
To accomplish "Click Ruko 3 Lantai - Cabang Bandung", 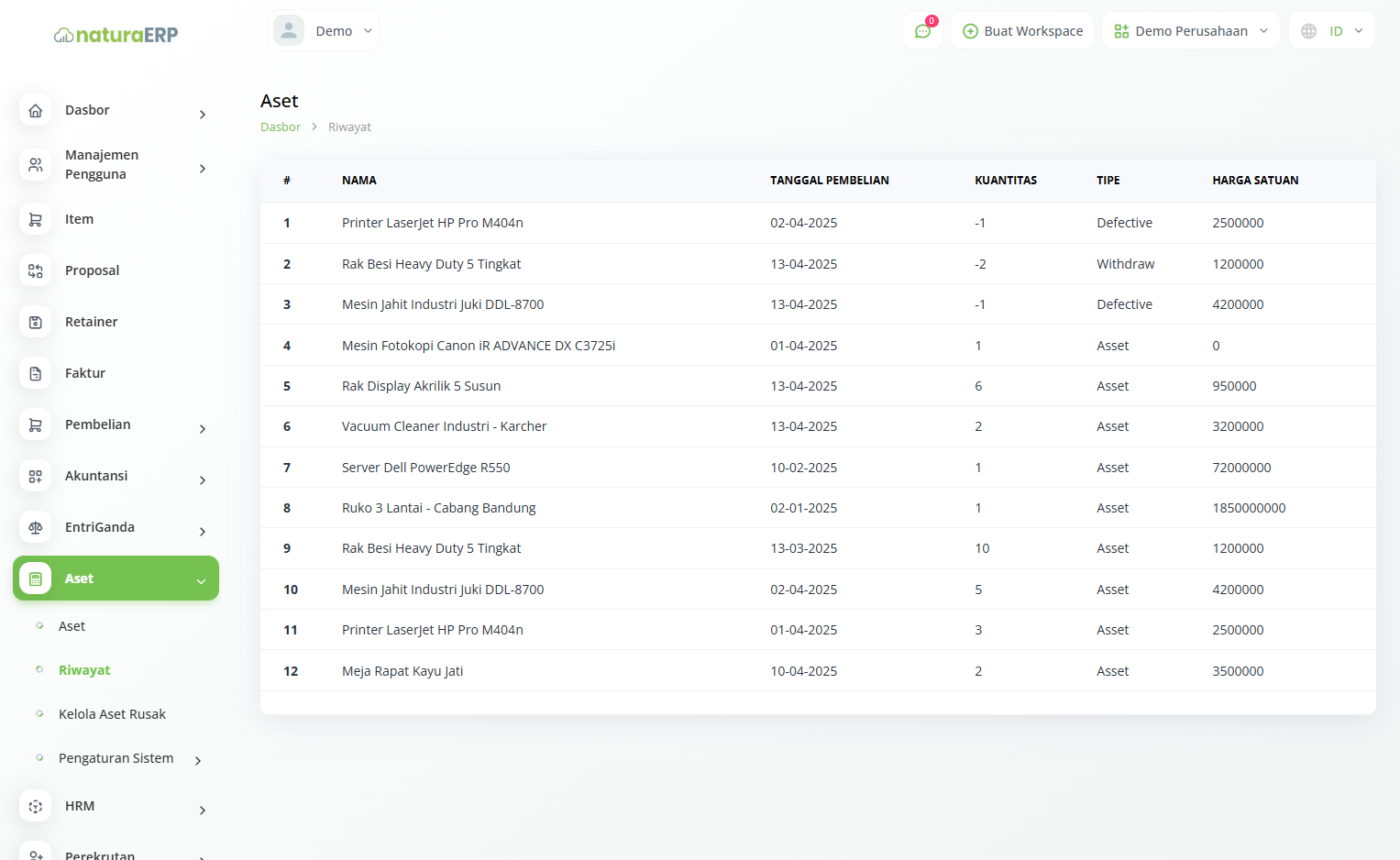I will tap(438, 508).
